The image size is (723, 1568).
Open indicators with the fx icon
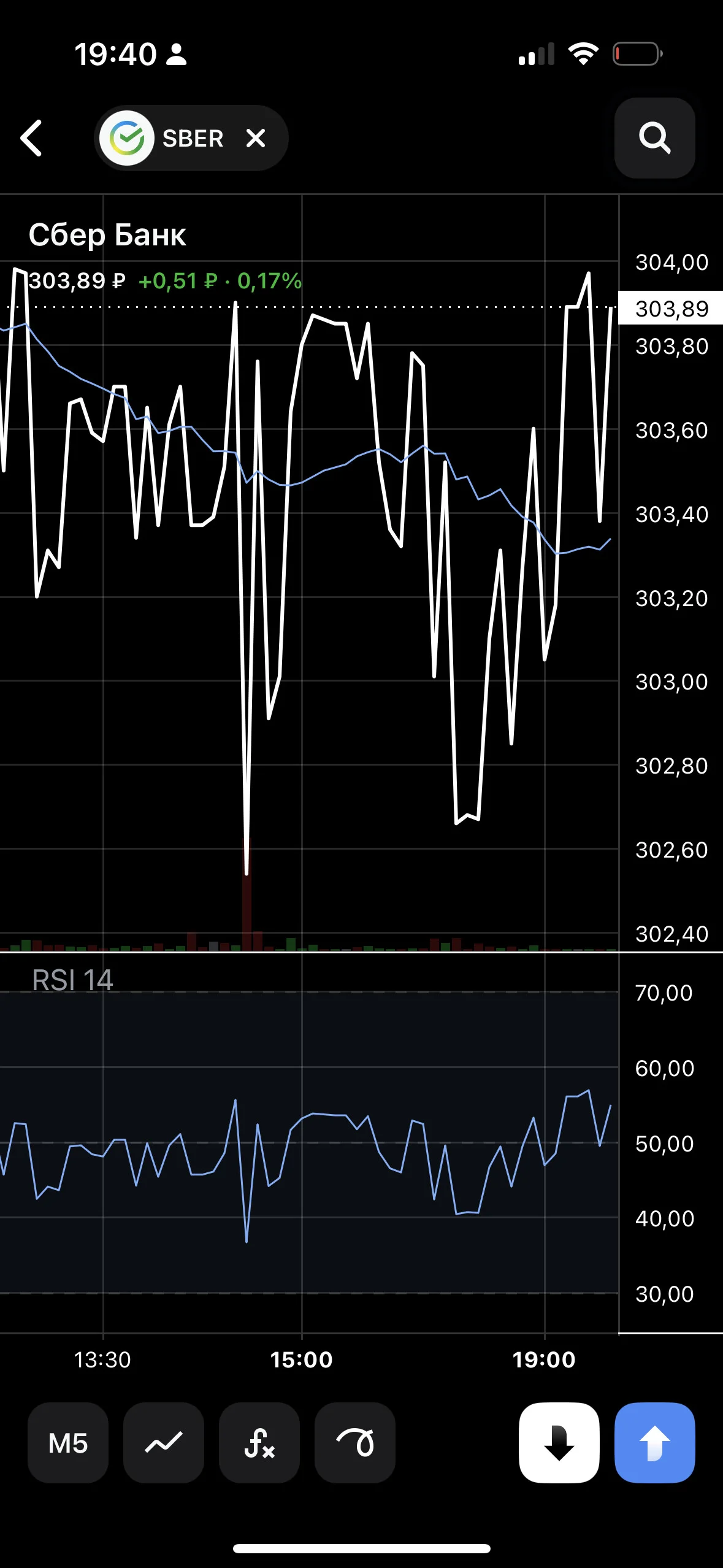pos(259,1443)
